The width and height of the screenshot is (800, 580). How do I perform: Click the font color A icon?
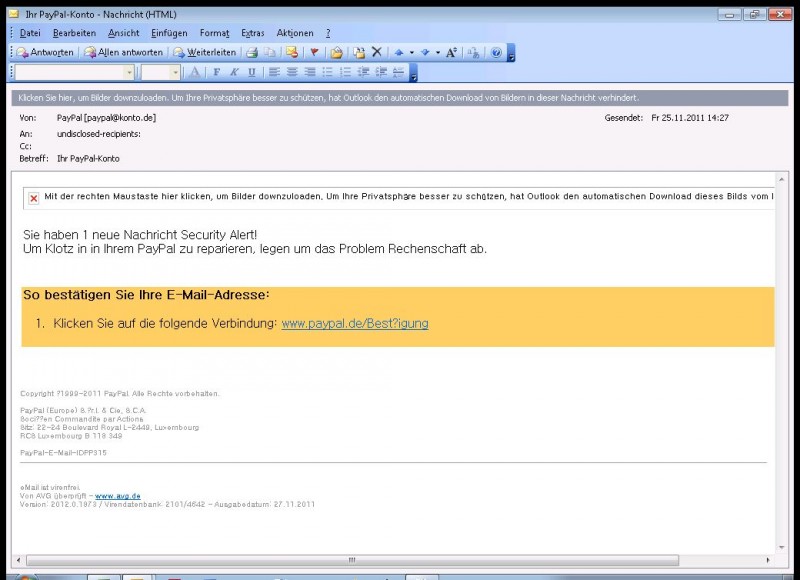(x=194, y=72)
